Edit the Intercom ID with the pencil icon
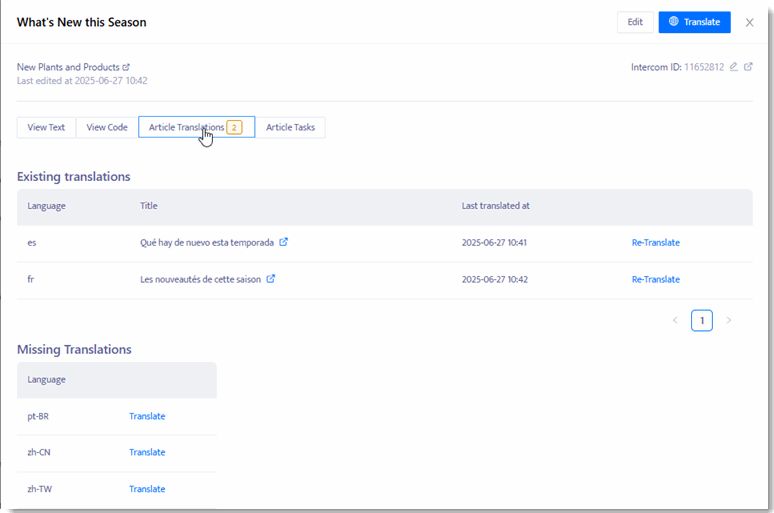This screenshot has width=774, height=513. [734, 67]
